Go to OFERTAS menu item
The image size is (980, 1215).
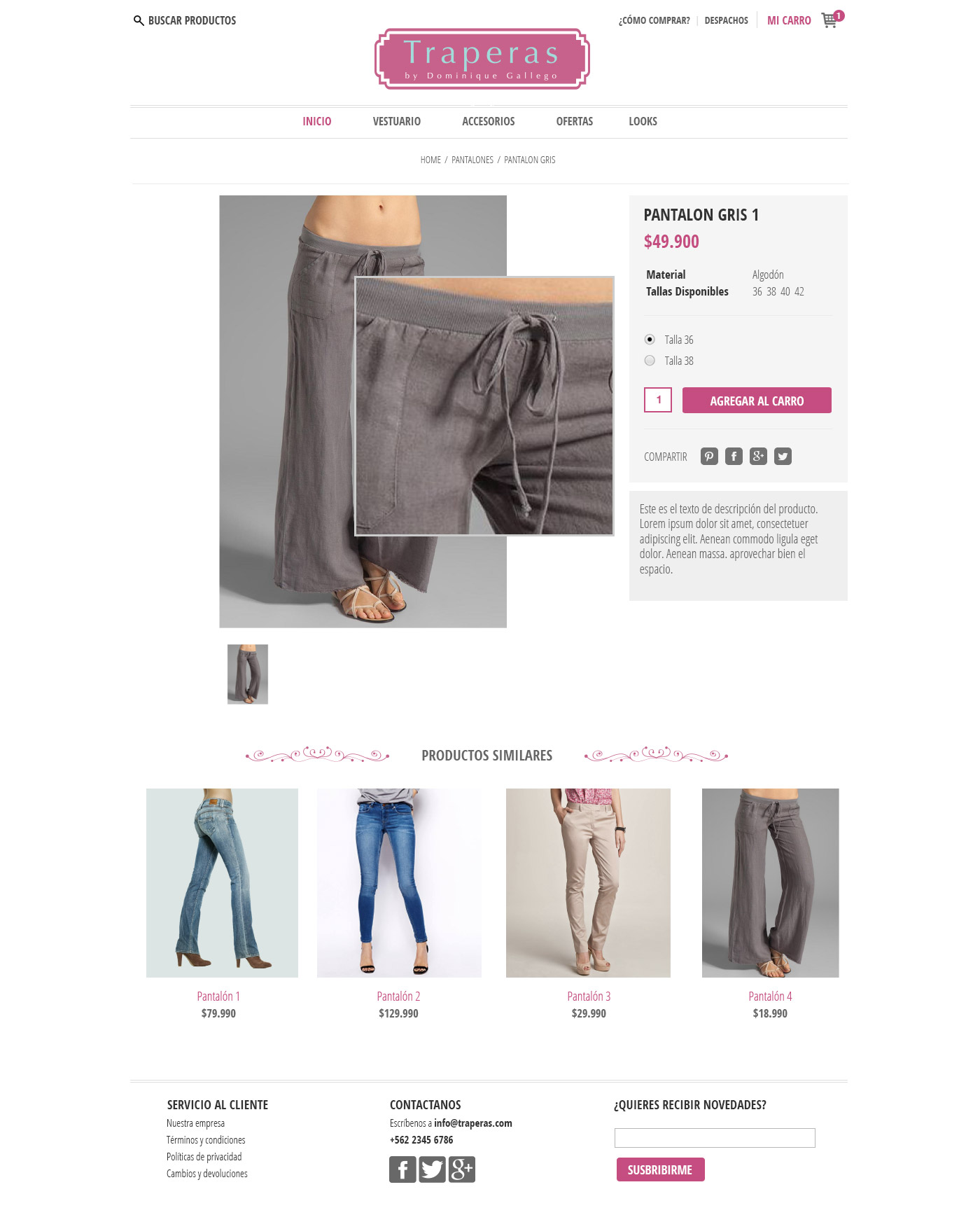575,122
